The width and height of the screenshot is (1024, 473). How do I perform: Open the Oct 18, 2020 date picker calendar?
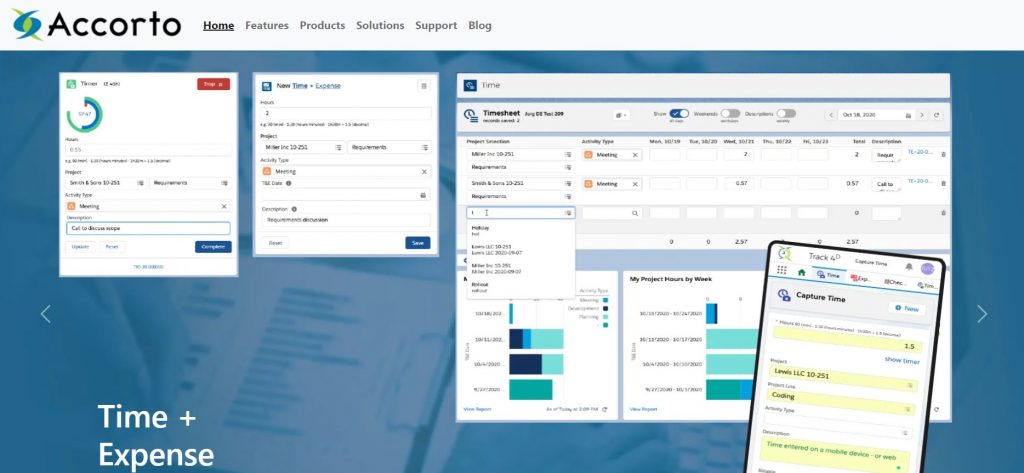pyautogui.click(x=908, y=115)
